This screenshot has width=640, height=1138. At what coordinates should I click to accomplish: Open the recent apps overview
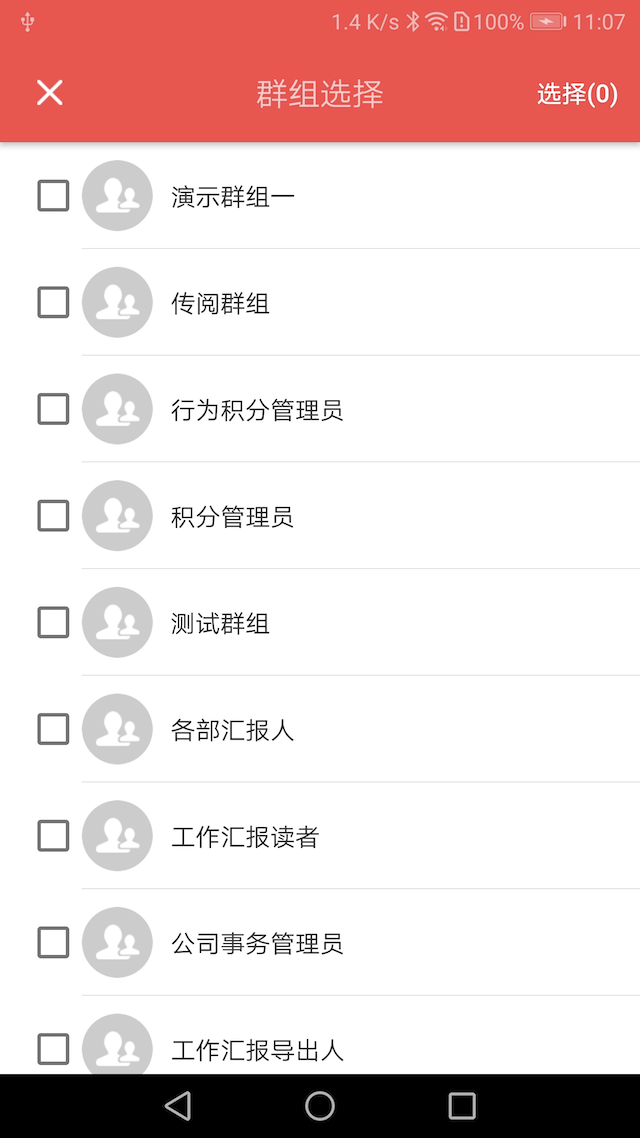(x=462, y=1105)
